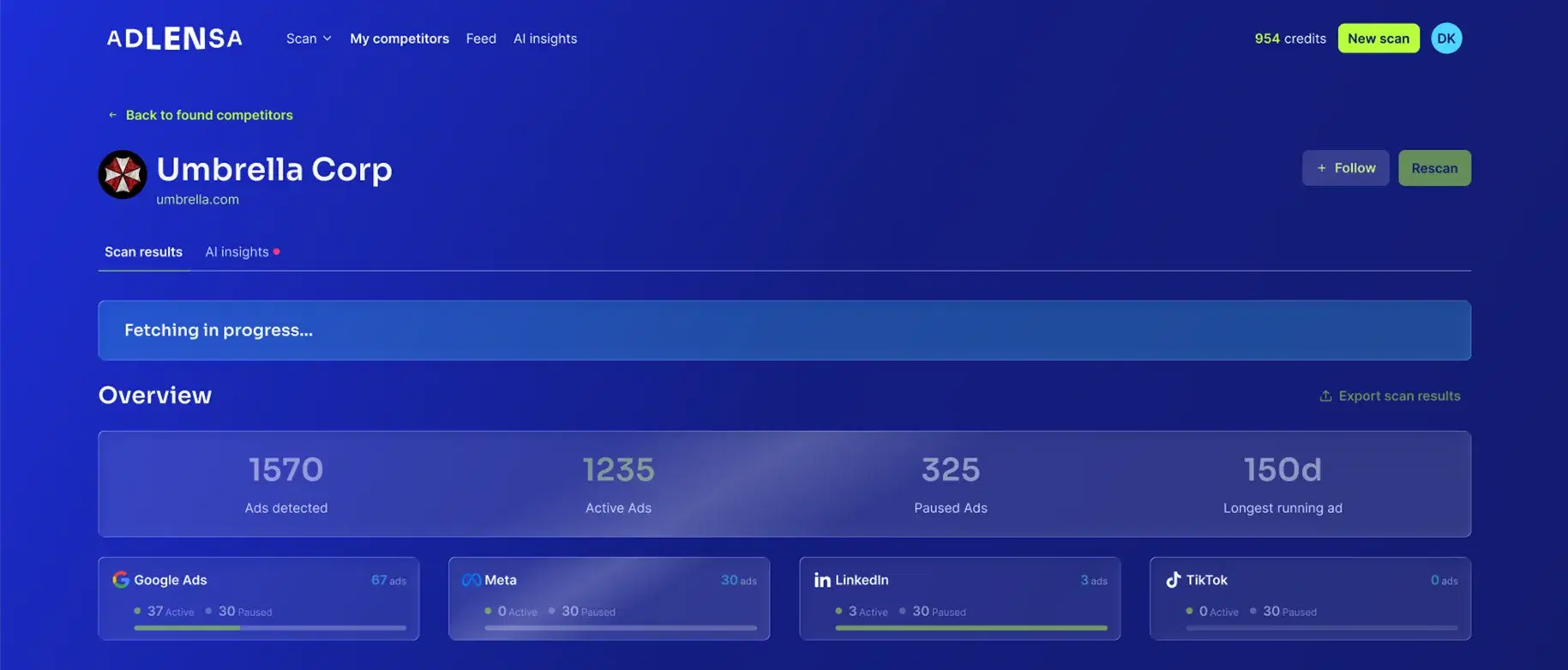Click the Umbrella Corp heading

pos(274,169)
